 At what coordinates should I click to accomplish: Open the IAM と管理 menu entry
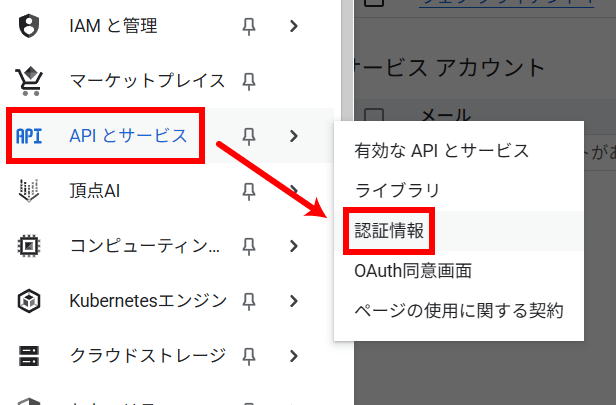167,26
